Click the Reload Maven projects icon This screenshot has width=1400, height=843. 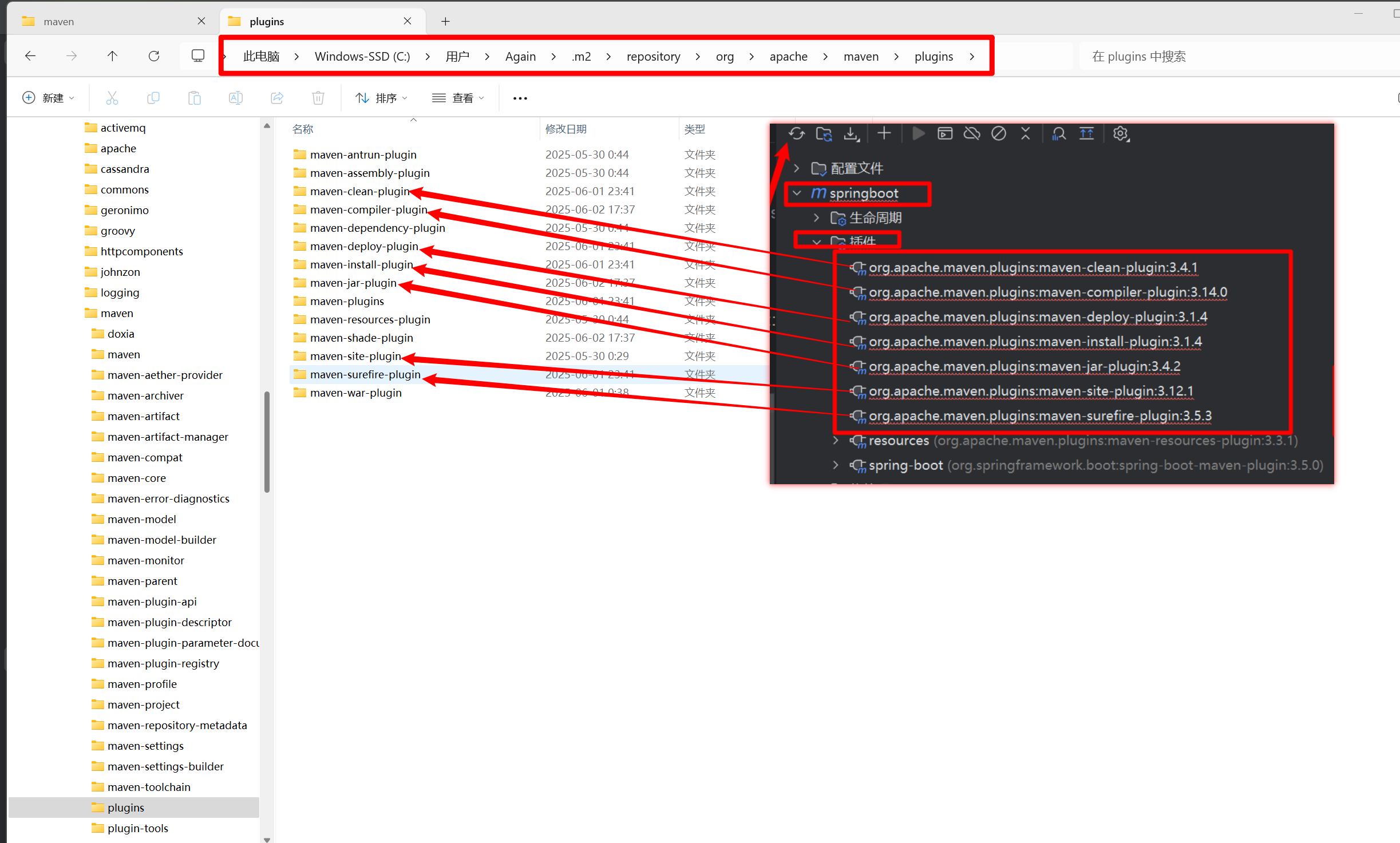(x=796, y=134)
